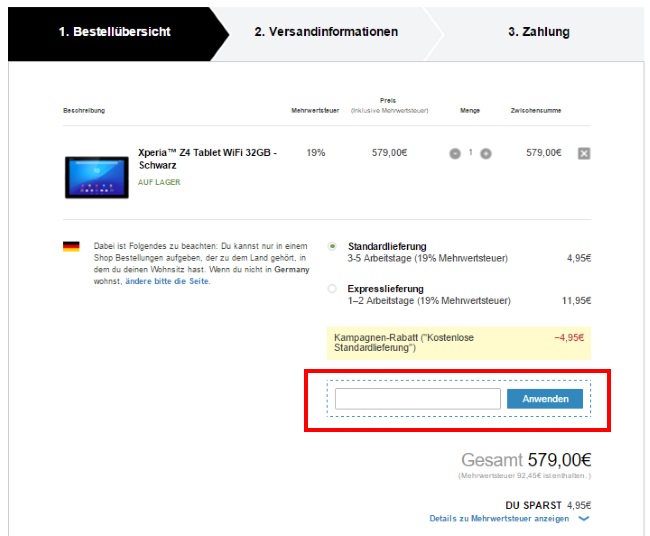Click the Menge column header
The height and width of the screenshot is (536, 650).
[x=470, y=110]
